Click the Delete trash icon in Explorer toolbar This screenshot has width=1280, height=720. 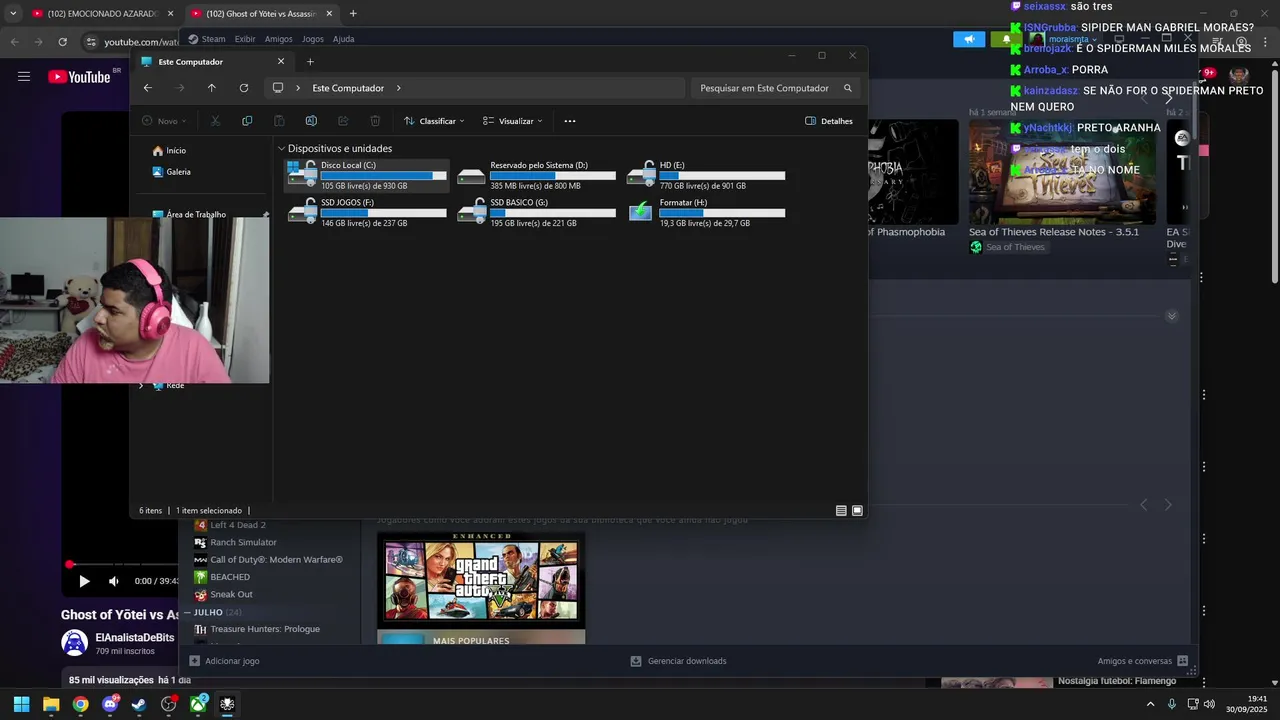[x=375, y=121]
